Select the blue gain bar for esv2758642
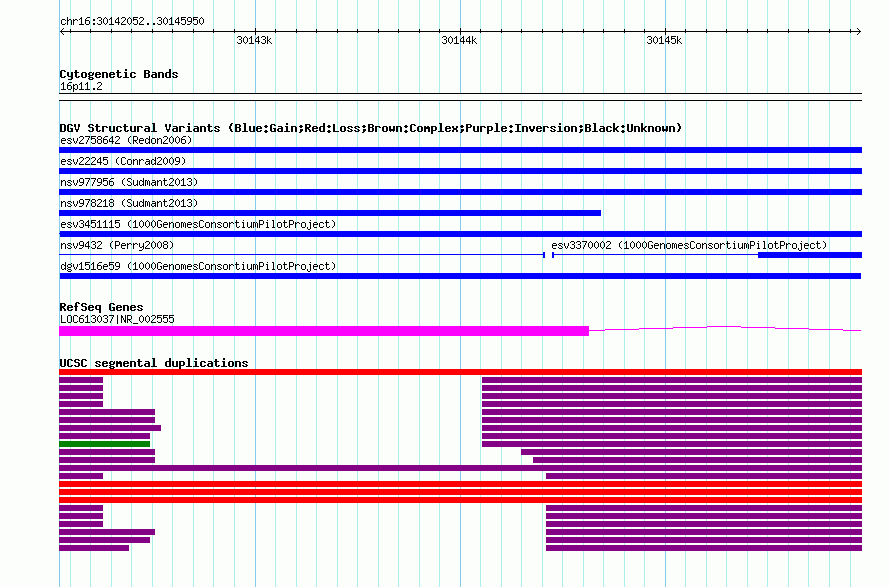890x587 pixels. tap(460, 150)
